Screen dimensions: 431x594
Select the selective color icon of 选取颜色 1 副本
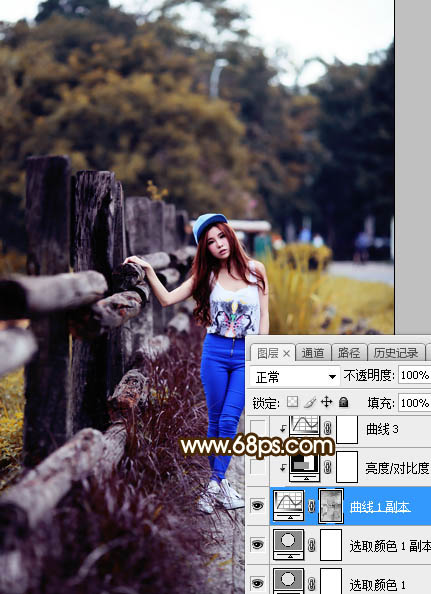289,545
